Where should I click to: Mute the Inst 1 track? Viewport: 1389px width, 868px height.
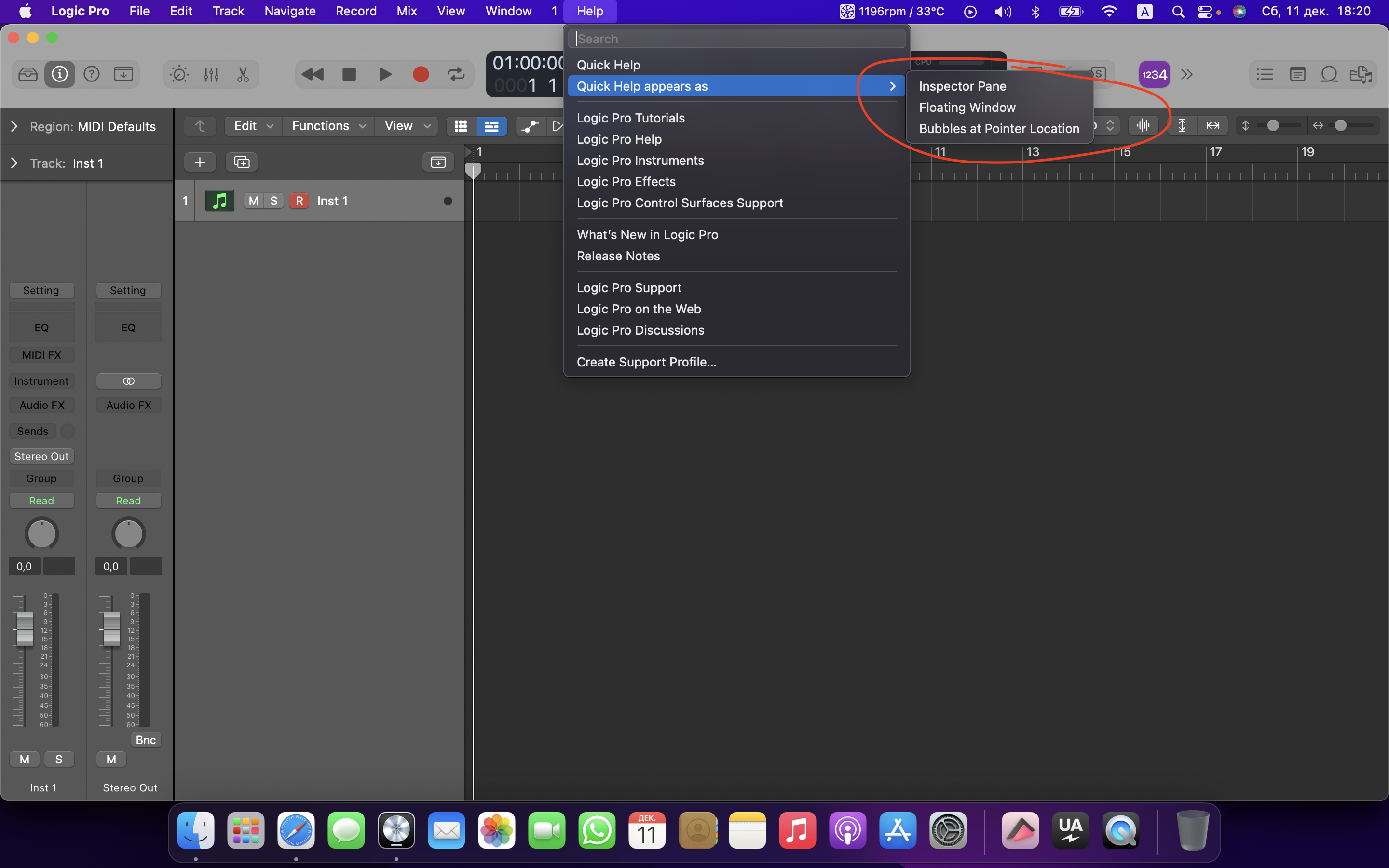tap(253, 201)
